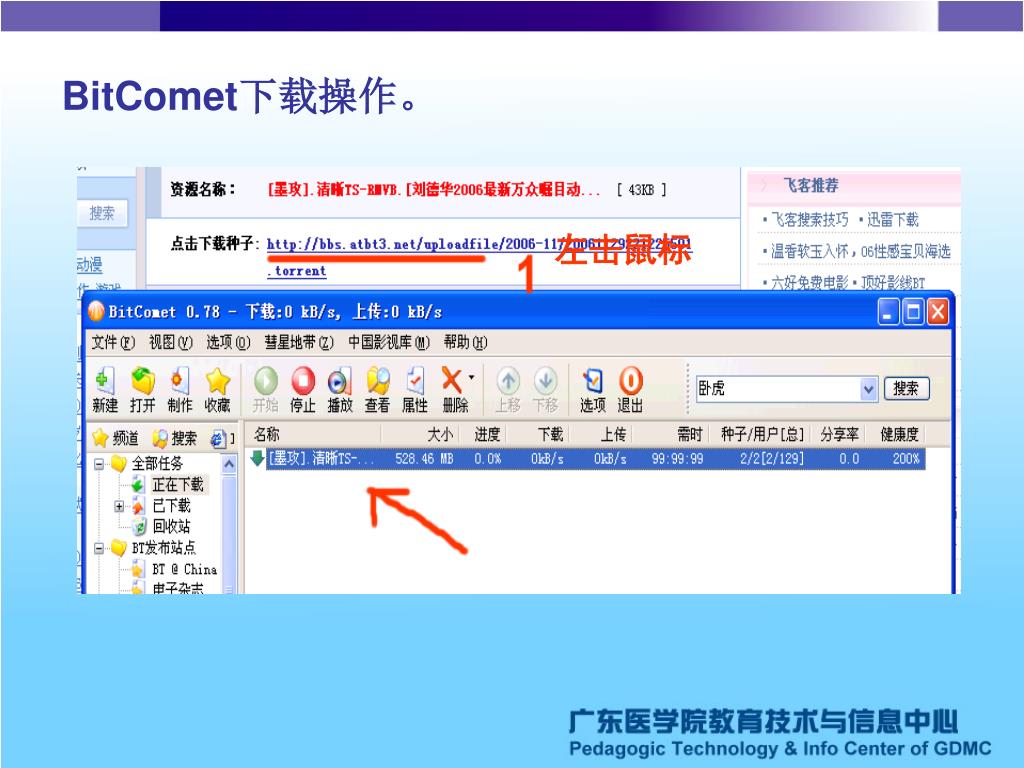Click the sidebar tree scrollbar up arrow

(x=229, y=464)
